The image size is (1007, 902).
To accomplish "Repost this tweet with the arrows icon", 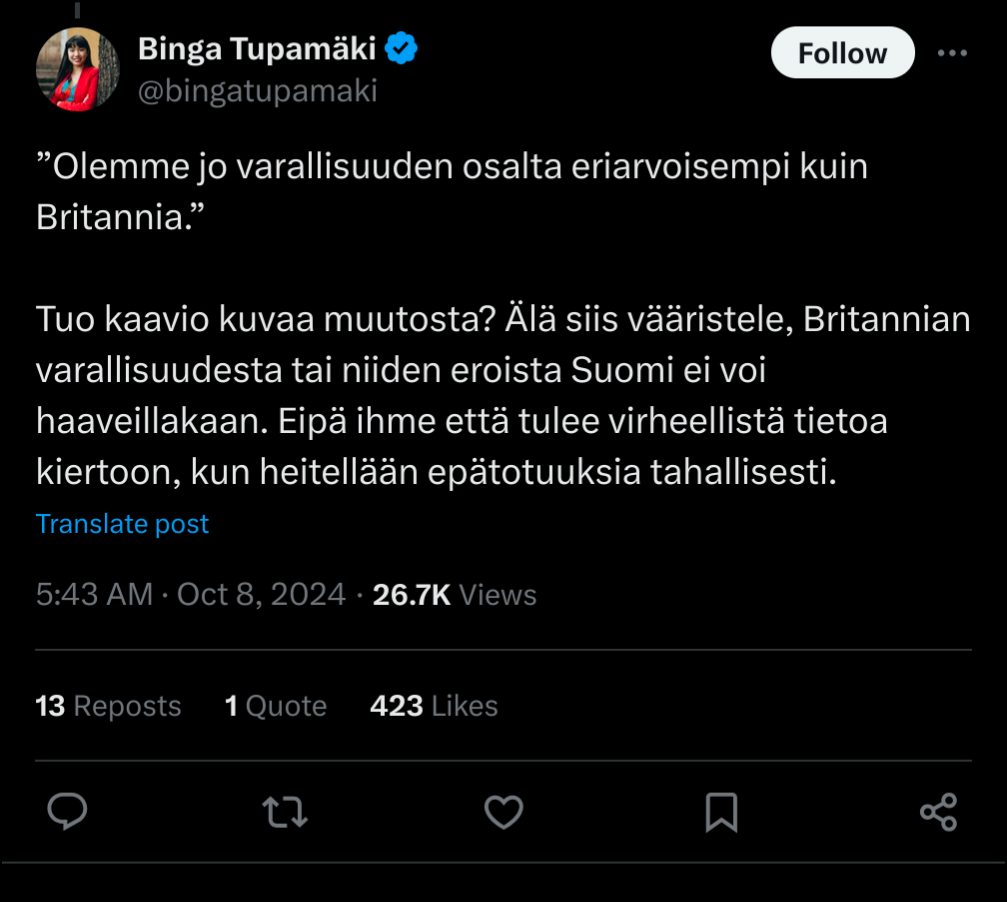I will [285, 811].
